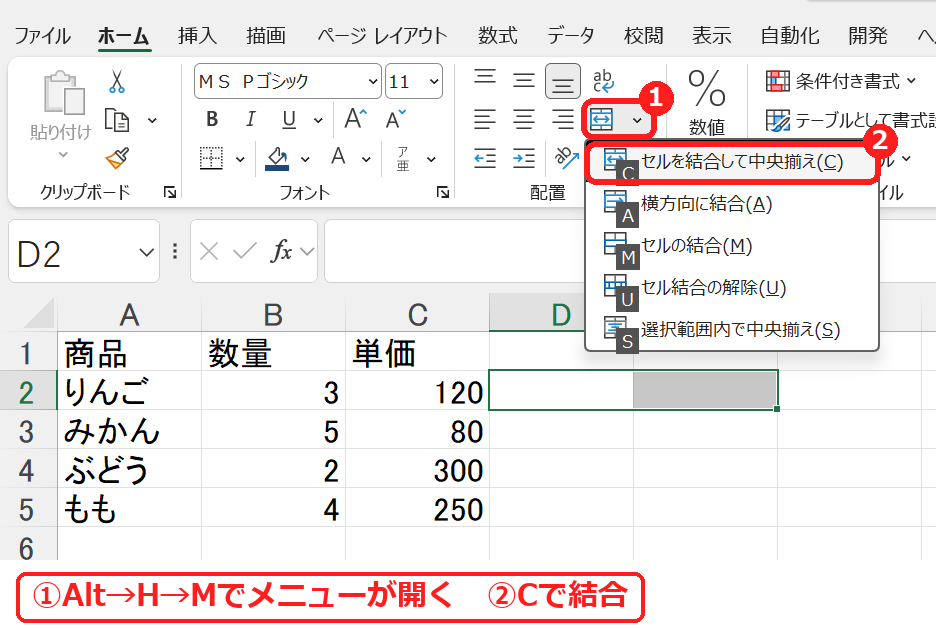Click テーブルとして書式設定 table format icon
This screenshot has width=936, height=630.
click(x=778, y=121)
